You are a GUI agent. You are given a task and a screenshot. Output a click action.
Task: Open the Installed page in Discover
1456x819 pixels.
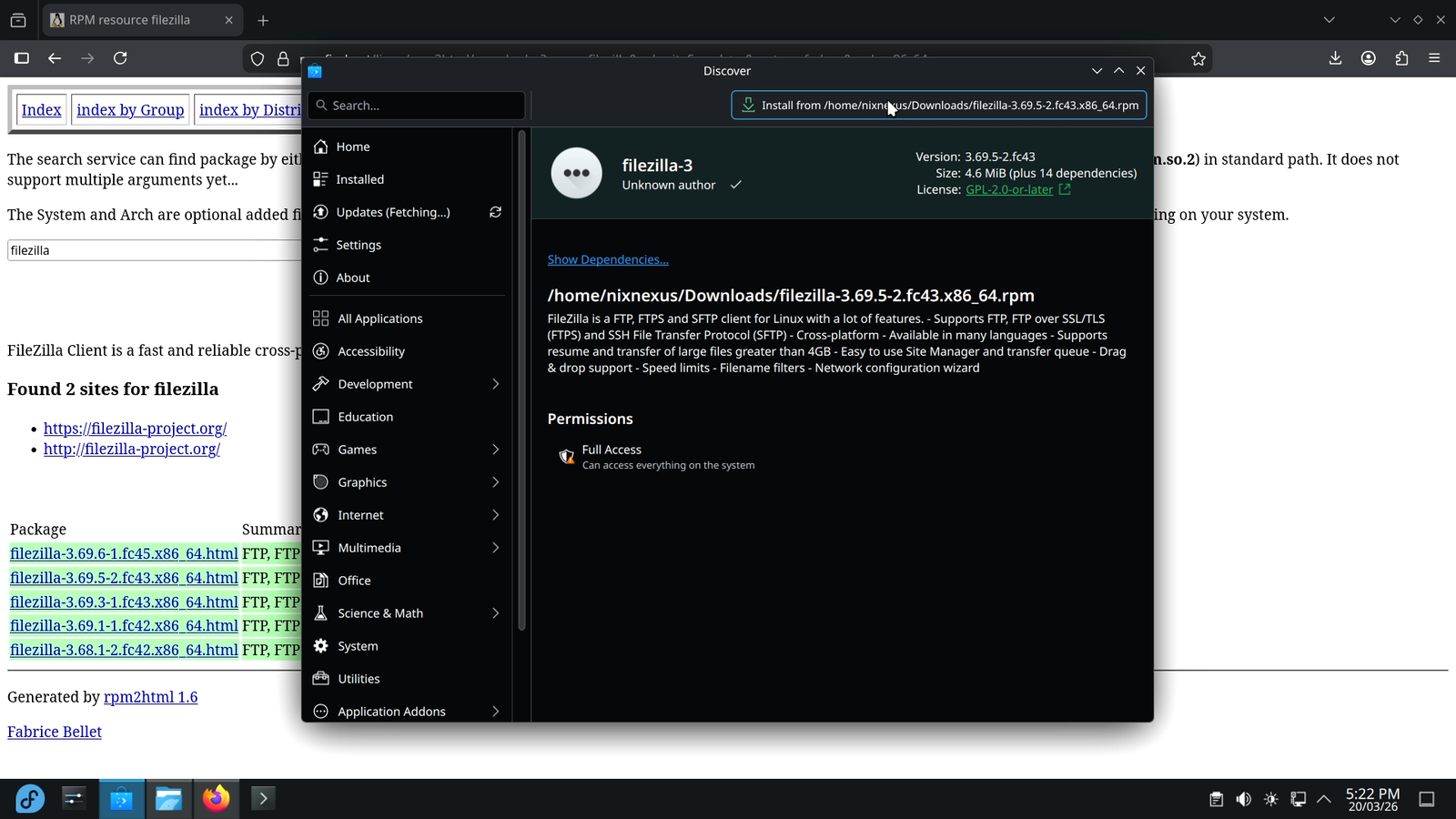407,179
